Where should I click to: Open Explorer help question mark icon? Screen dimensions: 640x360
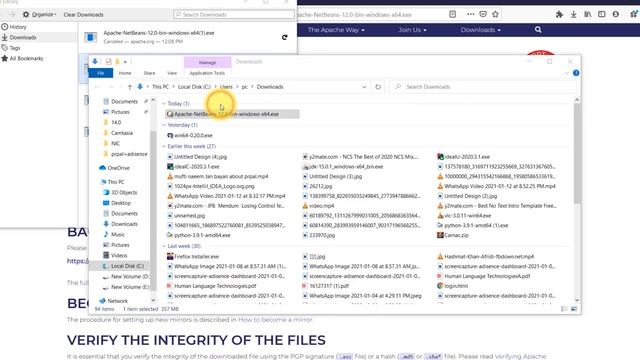coord(576,73)
